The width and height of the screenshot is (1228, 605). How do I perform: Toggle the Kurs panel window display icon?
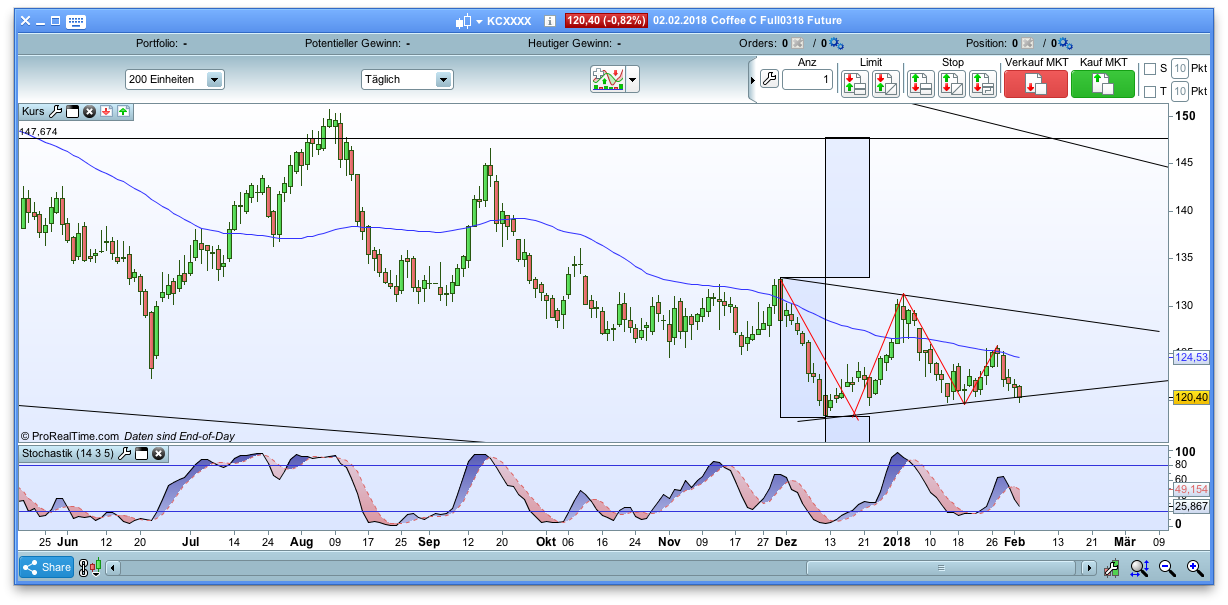tap(72, 112)
